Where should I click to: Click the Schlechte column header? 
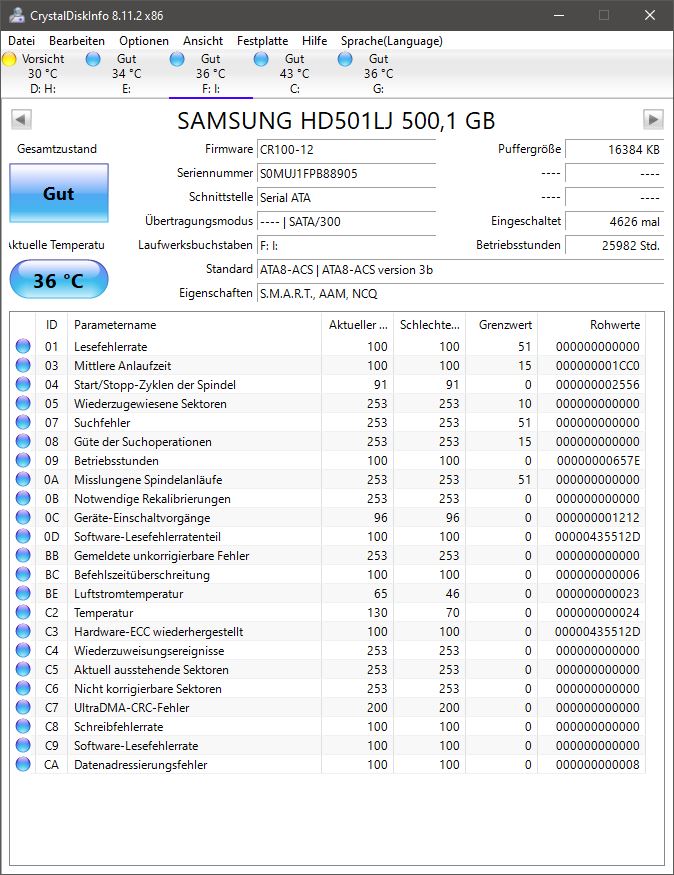[x=430, y=325]
